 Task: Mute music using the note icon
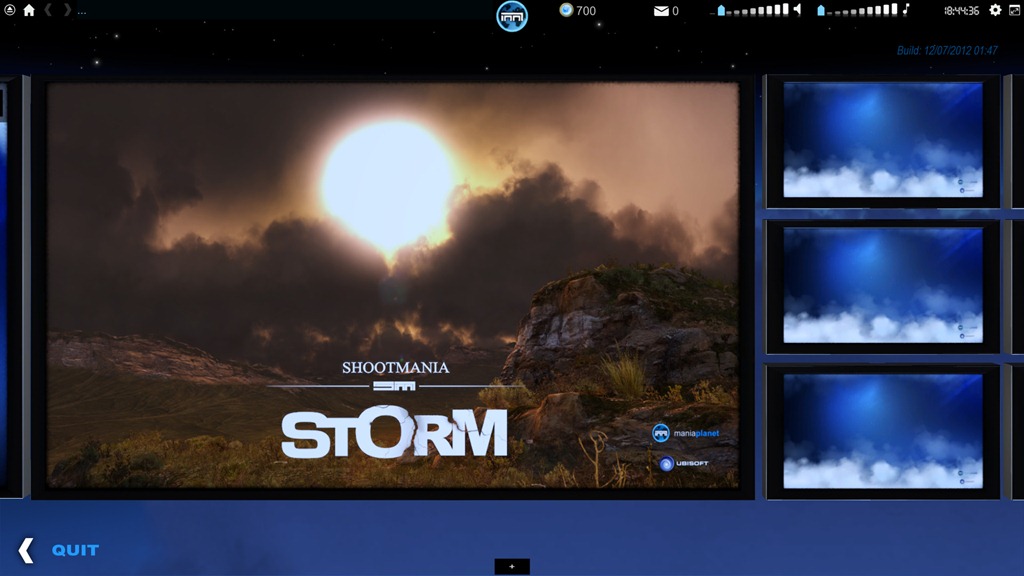point(906,10)
